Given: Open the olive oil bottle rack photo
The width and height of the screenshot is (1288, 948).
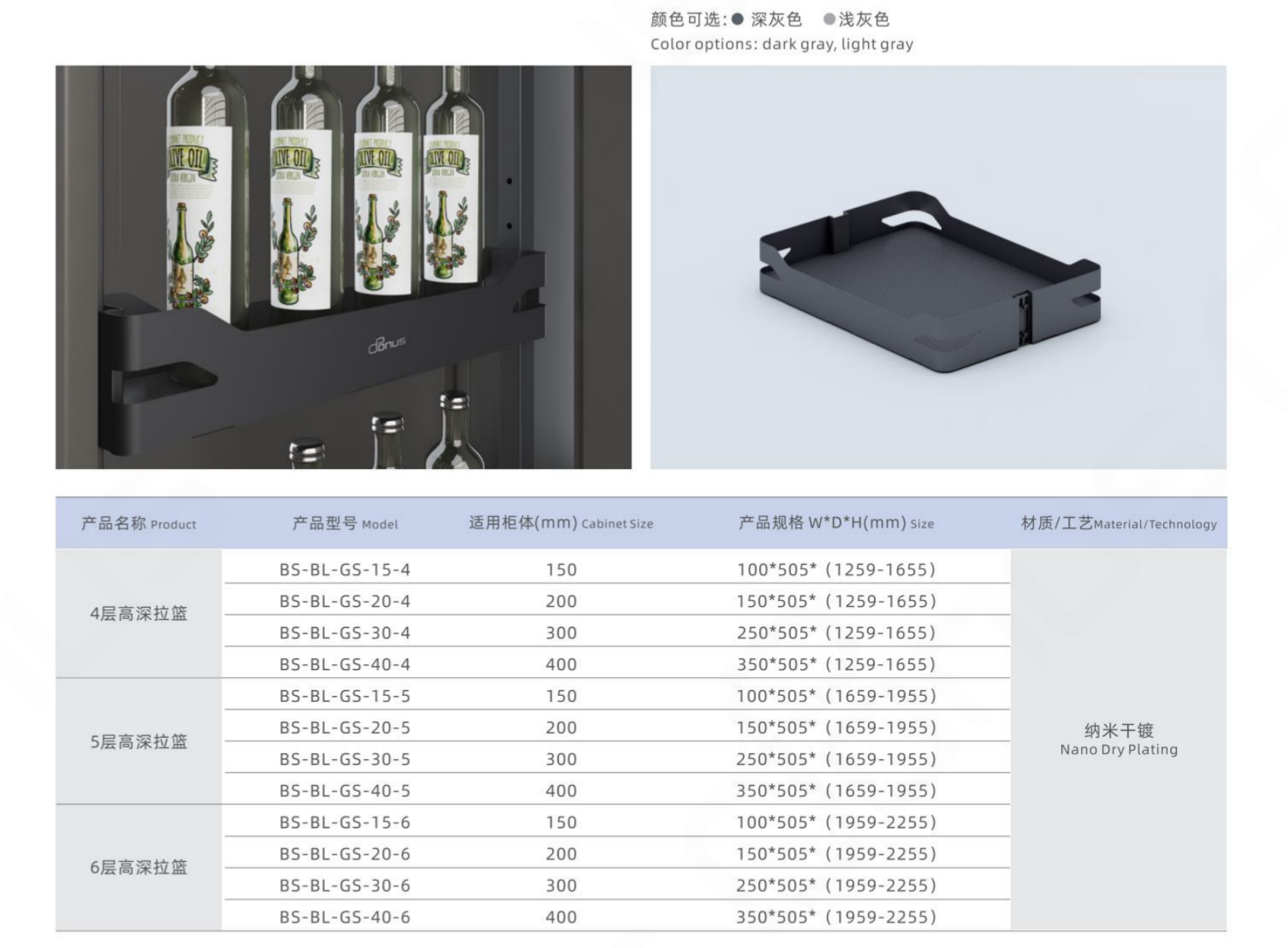Looking at the screenshot, I should [x=343, y=267].
